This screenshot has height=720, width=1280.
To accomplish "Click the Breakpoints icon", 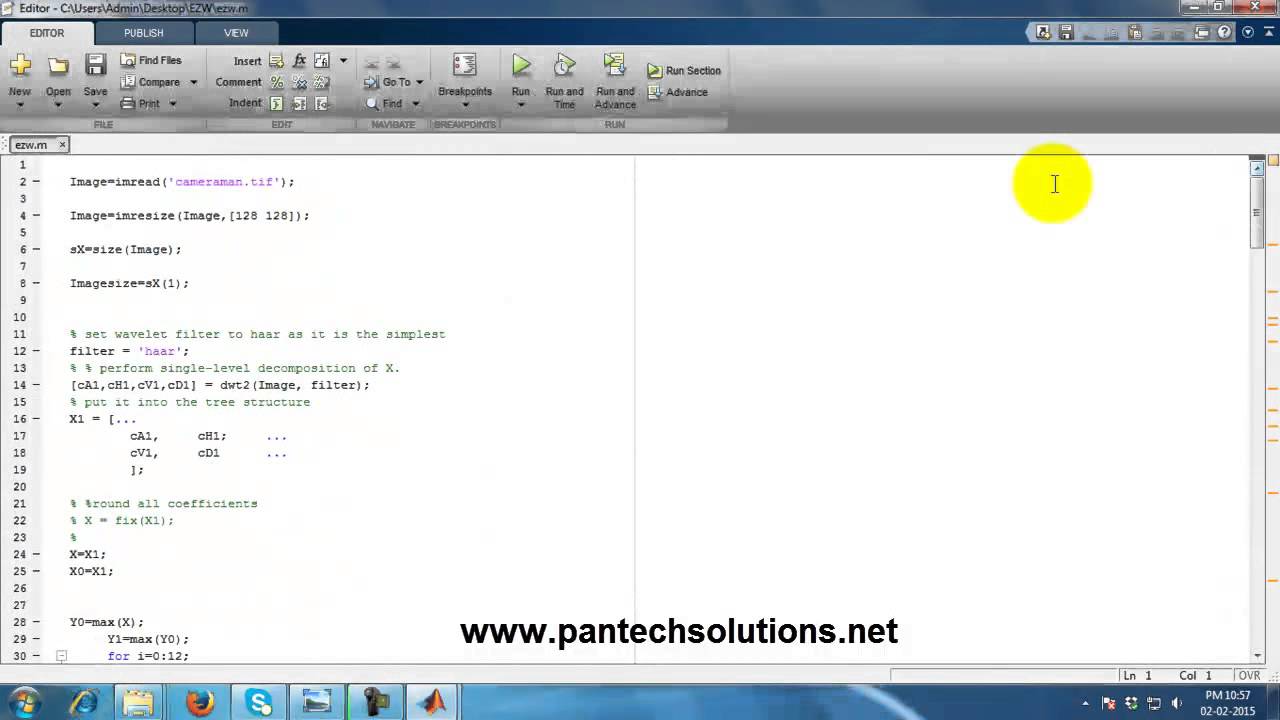I will pos(465,65).
